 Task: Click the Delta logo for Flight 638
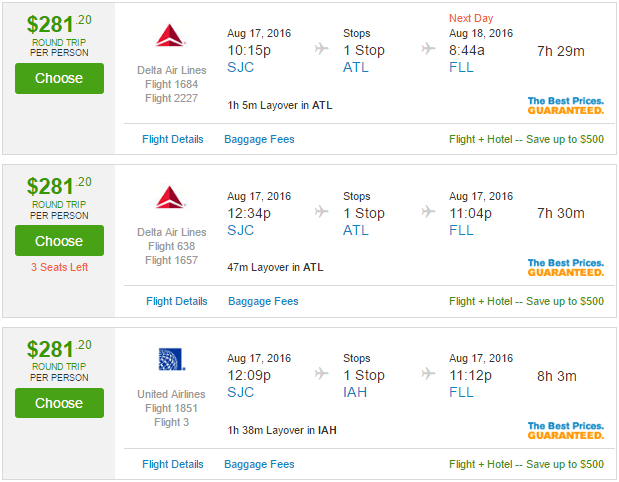point(170,197)
